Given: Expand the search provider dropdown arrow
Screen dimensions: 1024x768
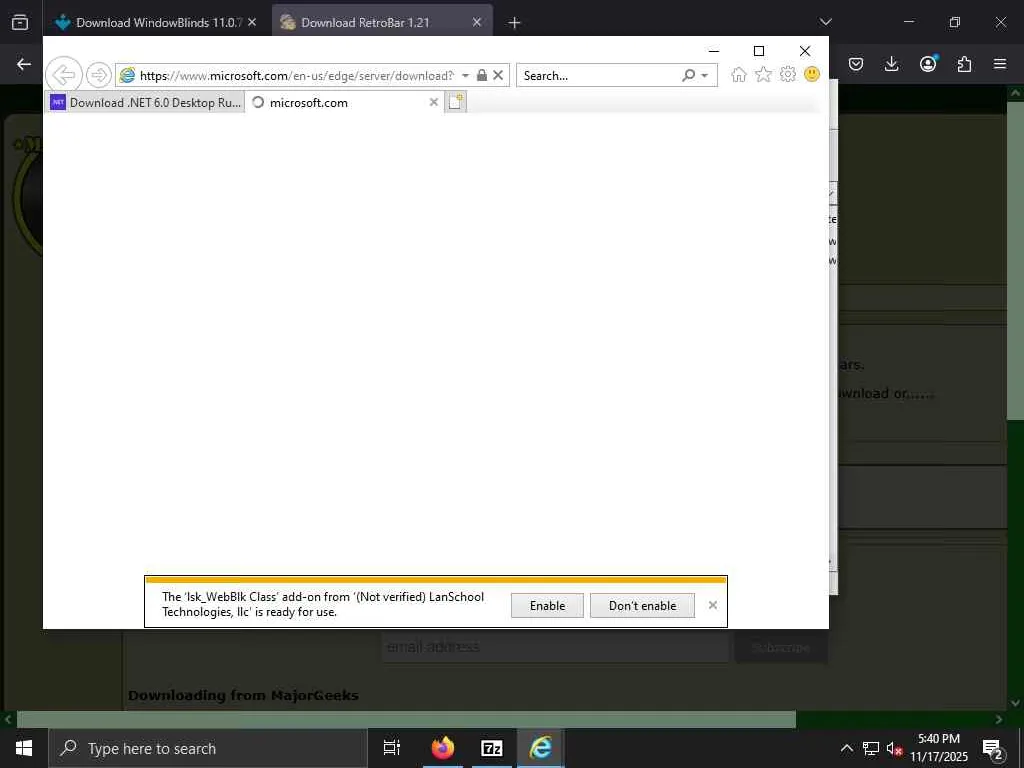Looking at the screenshot, I should point(705,76).
